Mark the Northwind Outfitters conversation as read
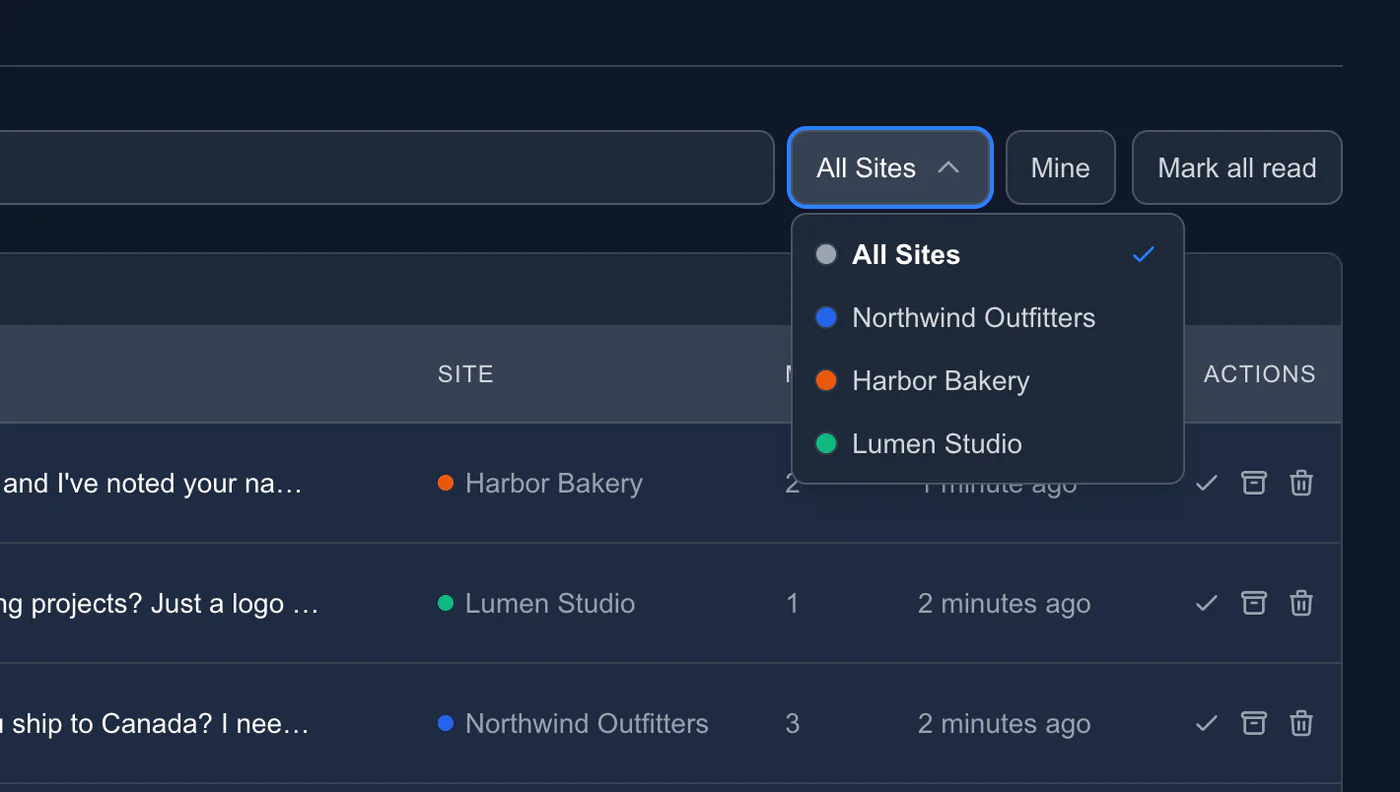 coord(1207,723)
